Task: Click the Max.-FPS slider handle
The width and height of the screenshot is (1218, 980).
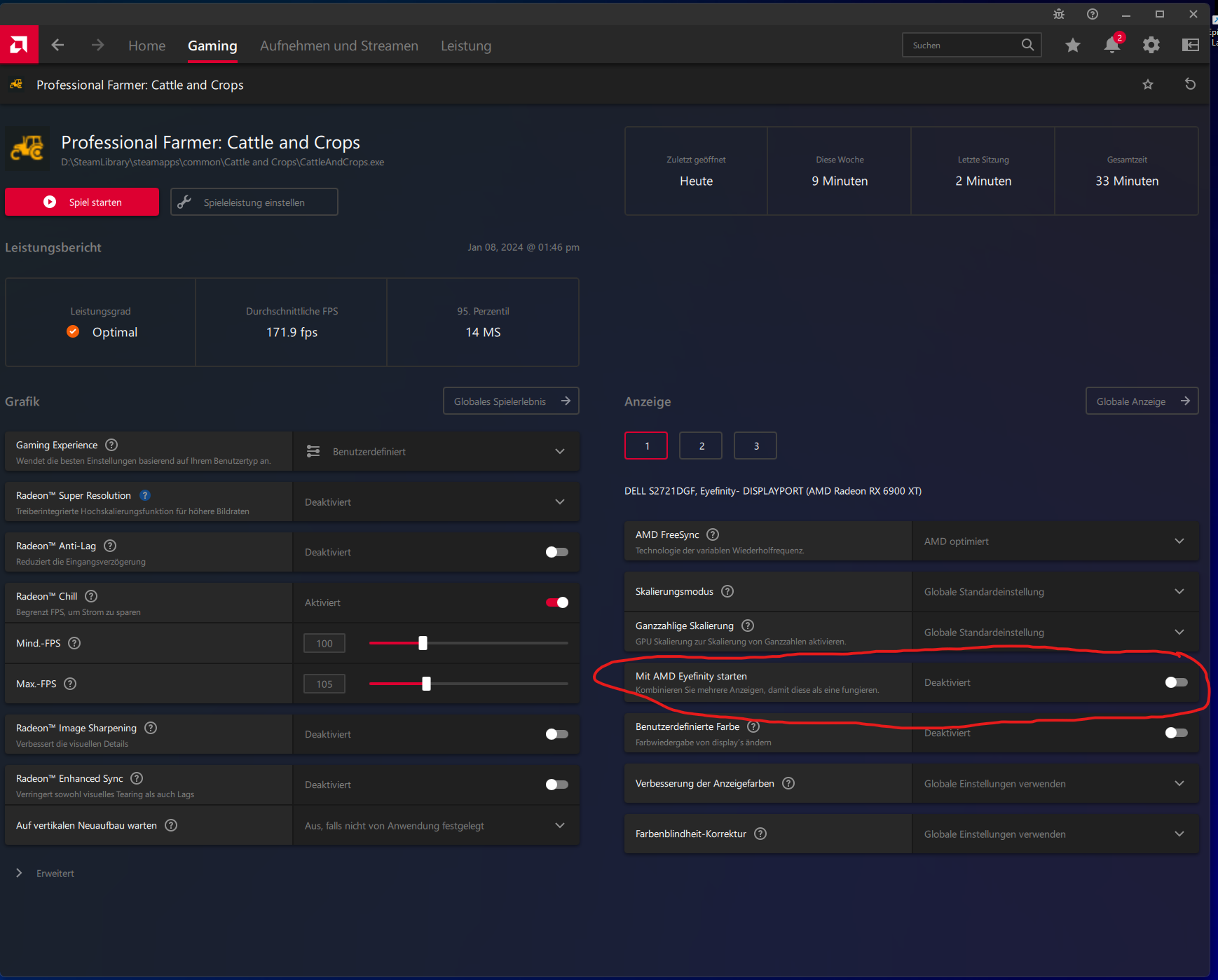Action: [x=426, y=684]
